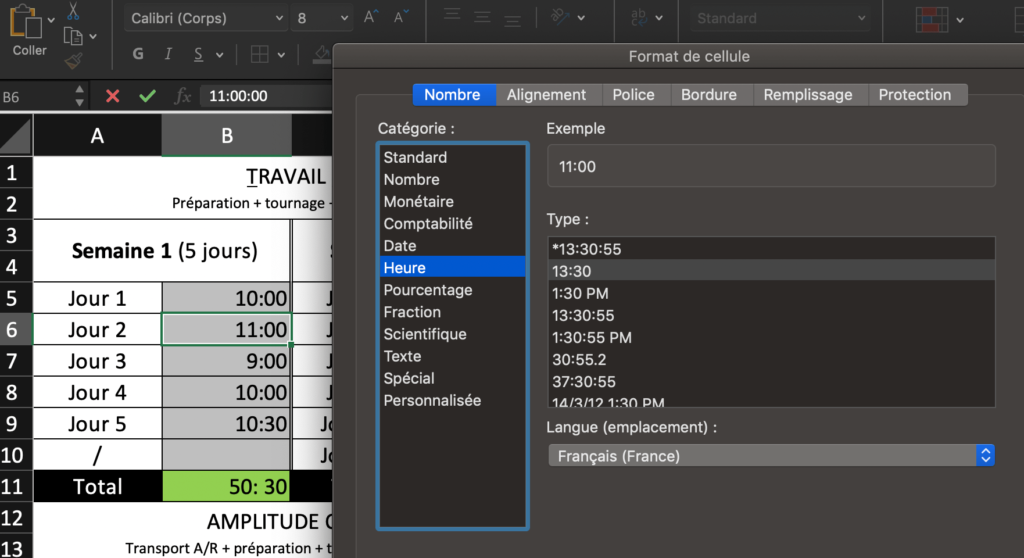Select Pourcentage in the category list
Image resolution: width=1024 pixels, height=558 pixels.
(x=427, y=290)
